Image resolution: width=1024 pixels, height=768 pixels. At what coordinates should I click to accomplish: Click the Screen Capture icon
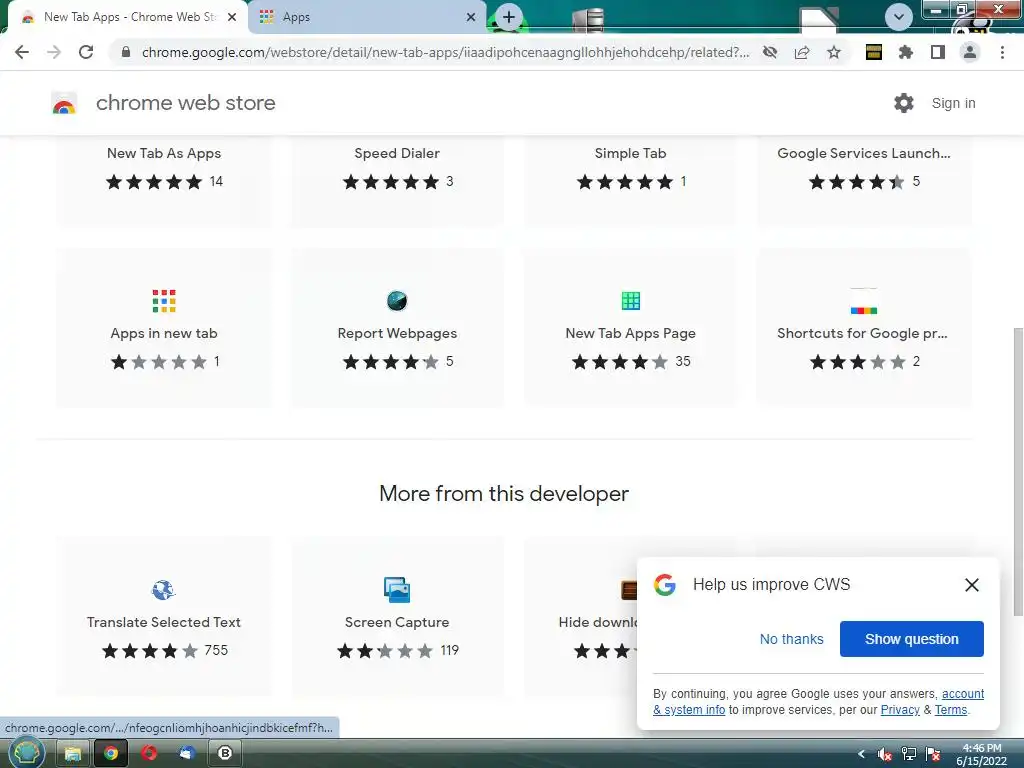pos(397,590)
